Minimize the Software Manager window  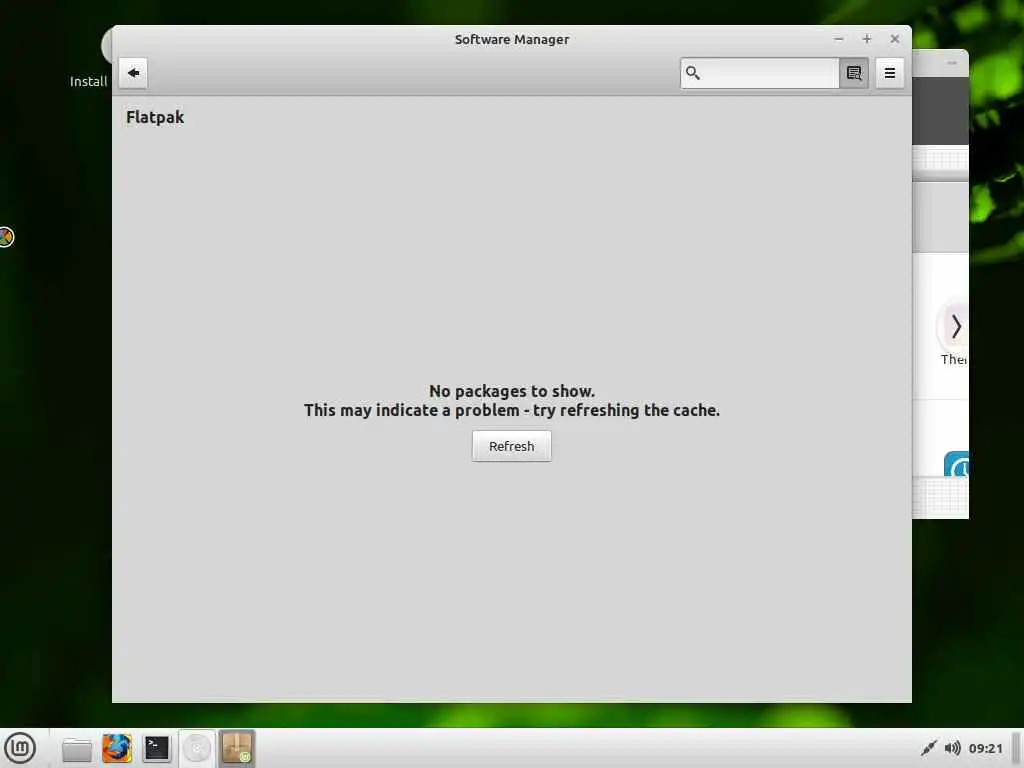839,39
